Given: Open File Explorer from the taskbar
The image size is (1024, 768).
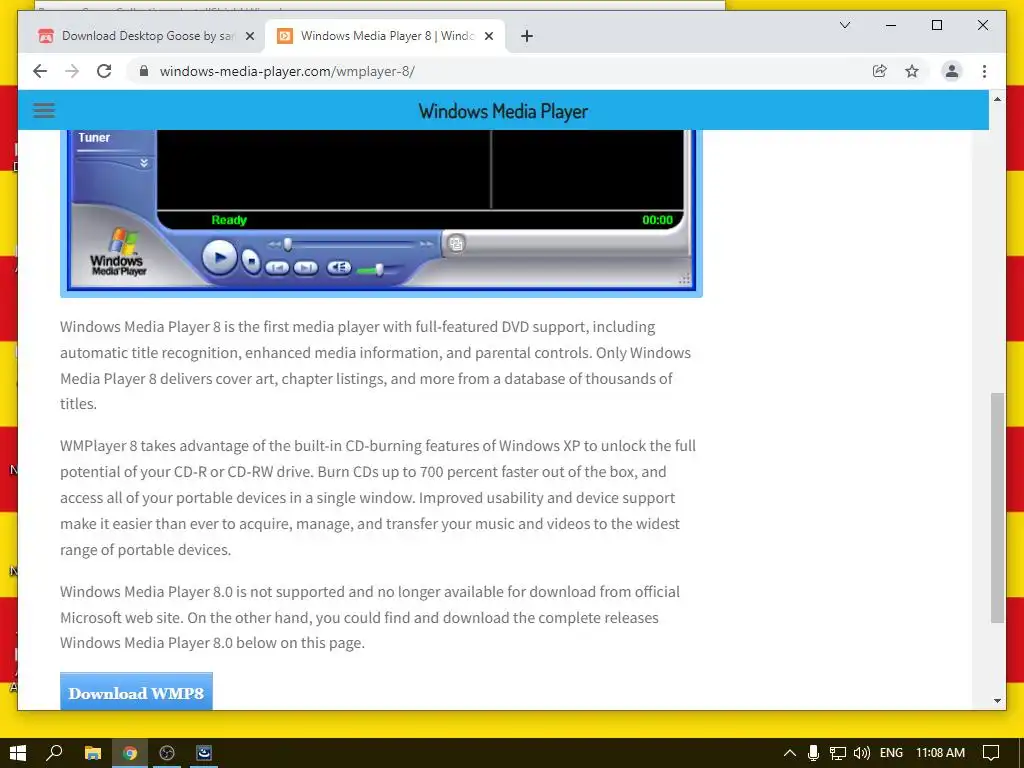Looking at the screenshot, I should pyautogui.click(x=93, y=753).
